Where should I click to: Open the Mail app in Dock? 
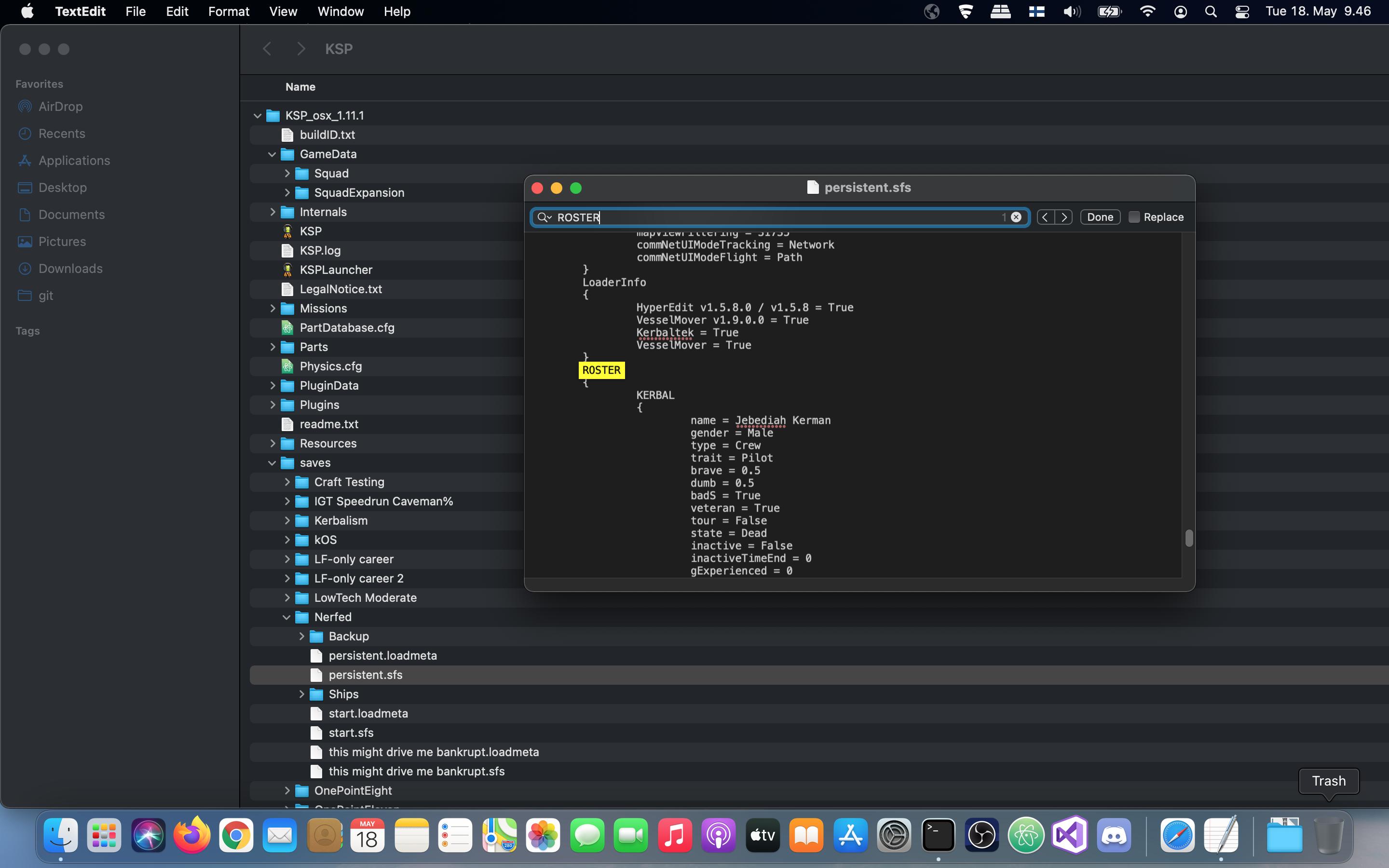pyautogui.click(x=280, y=835)
